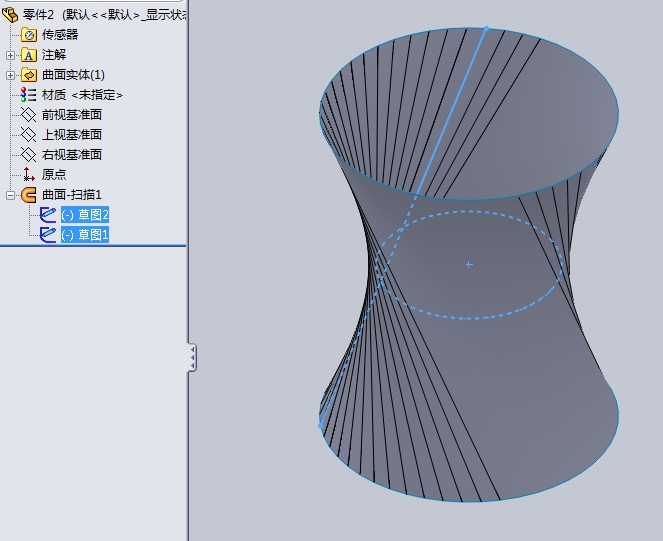Image resolution: width=663 pixels, height=541 pixels.
Task: Click the 原点 origin icon
Action: [x=29, y=174]
